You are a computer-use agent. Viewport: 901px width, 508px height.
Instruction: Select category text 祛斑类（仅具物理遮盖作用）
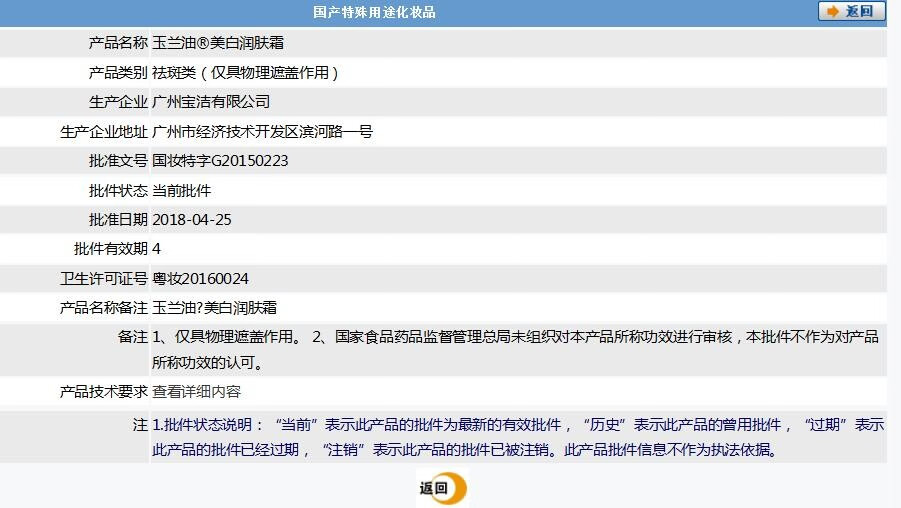[x=245, y=72]
